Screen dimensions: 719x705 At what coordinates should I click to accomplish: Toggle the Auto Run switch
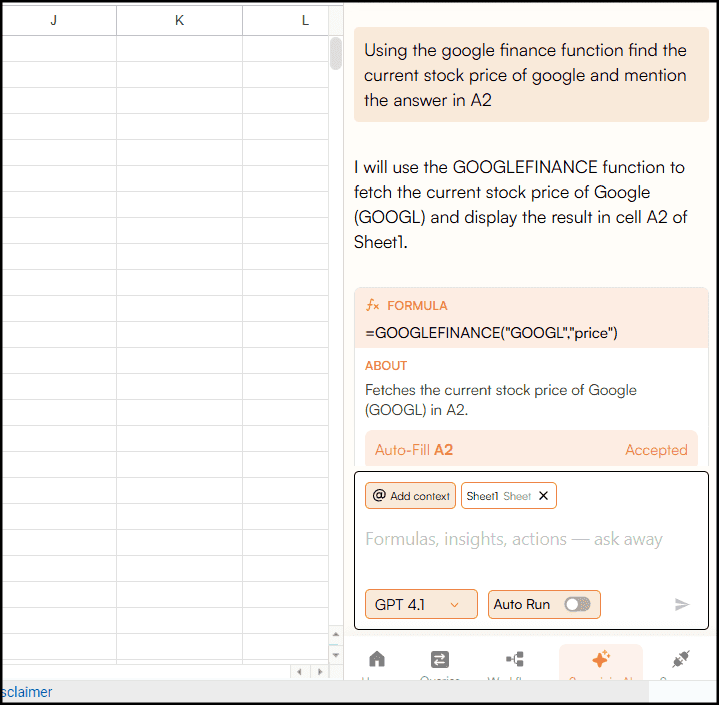(577, 605)
